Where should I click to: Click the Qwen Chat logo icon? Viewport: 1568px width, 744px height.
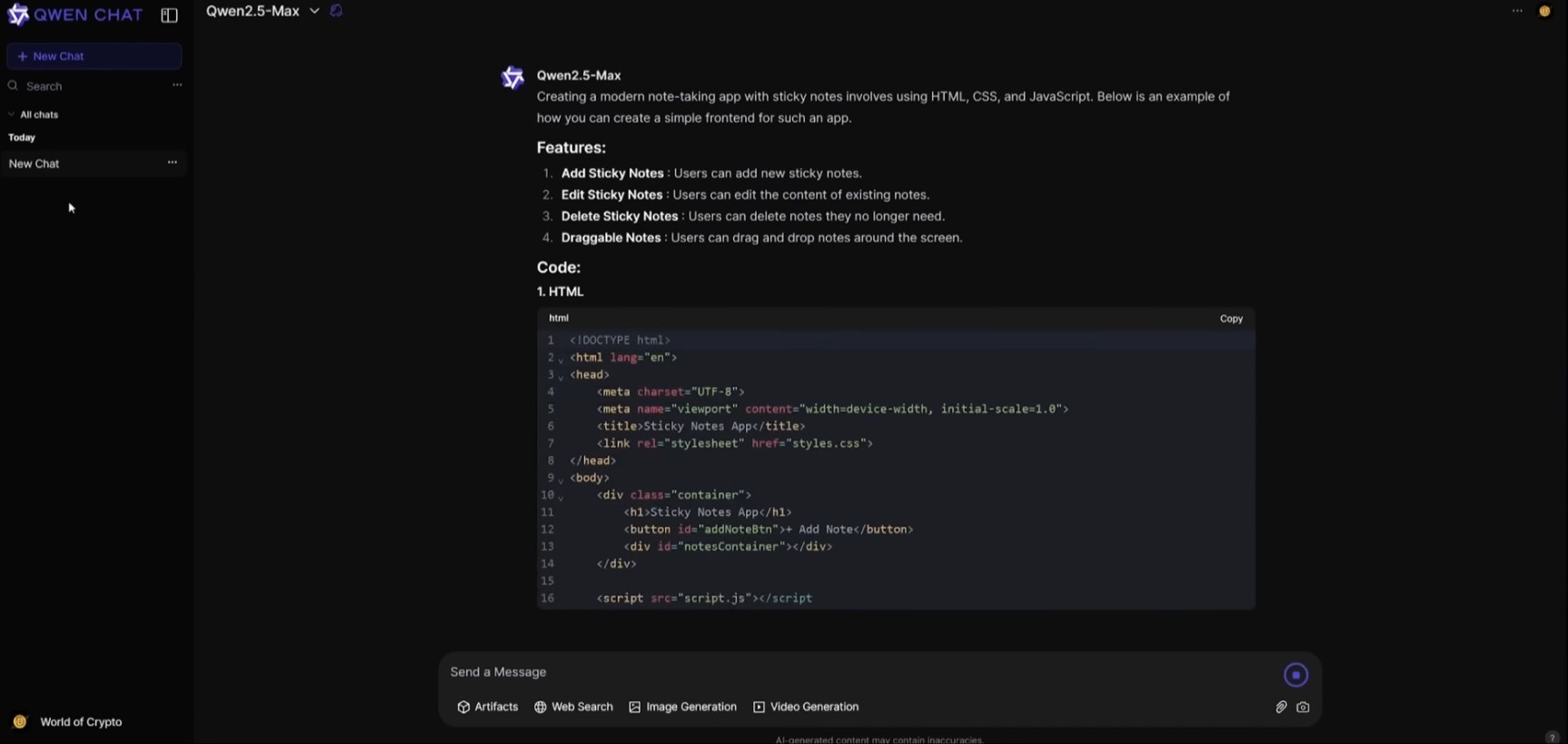tap(18, 15)
